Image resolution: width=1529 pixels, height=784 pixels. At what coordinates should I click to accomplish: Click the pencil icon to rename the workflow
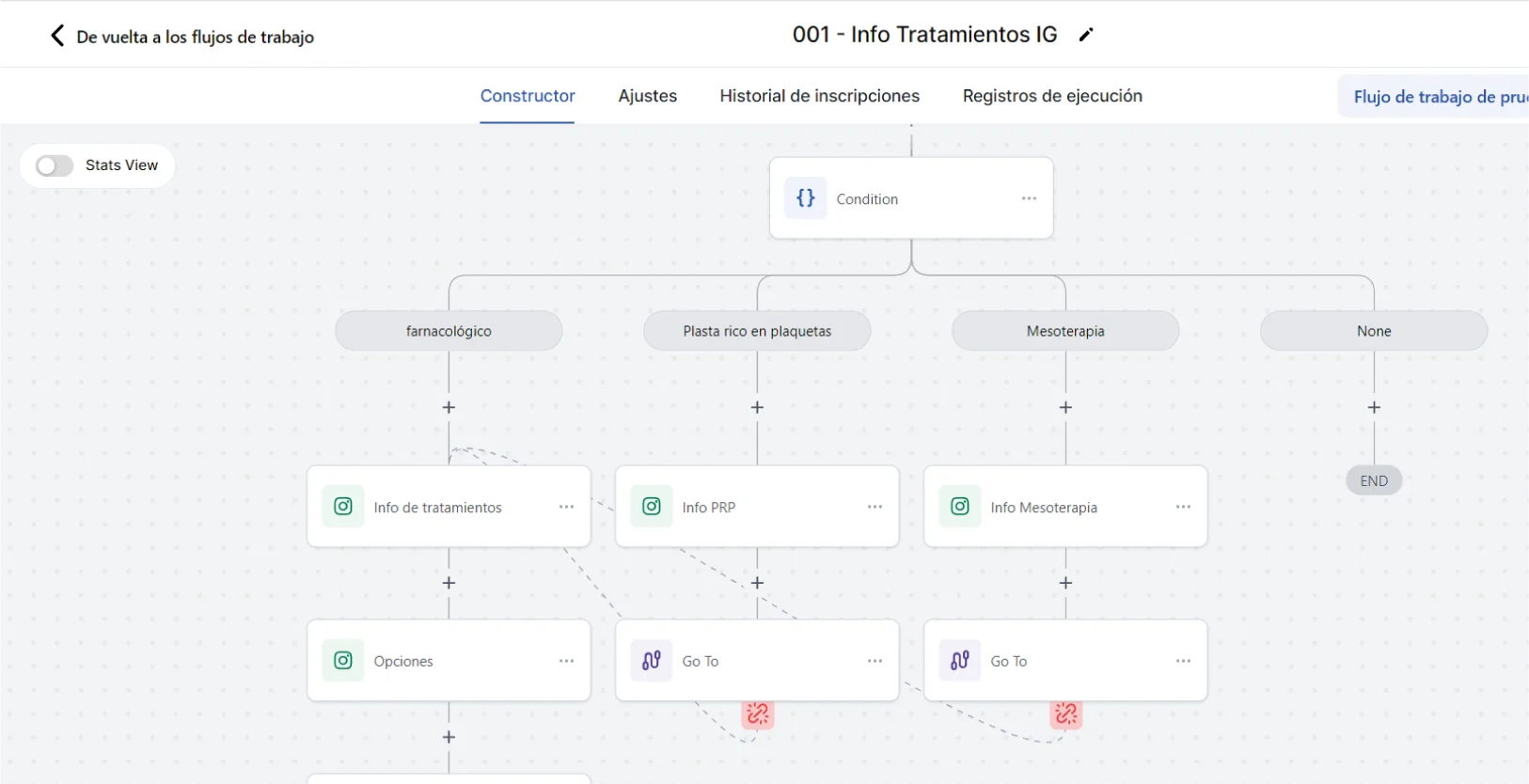(1086, 36)
